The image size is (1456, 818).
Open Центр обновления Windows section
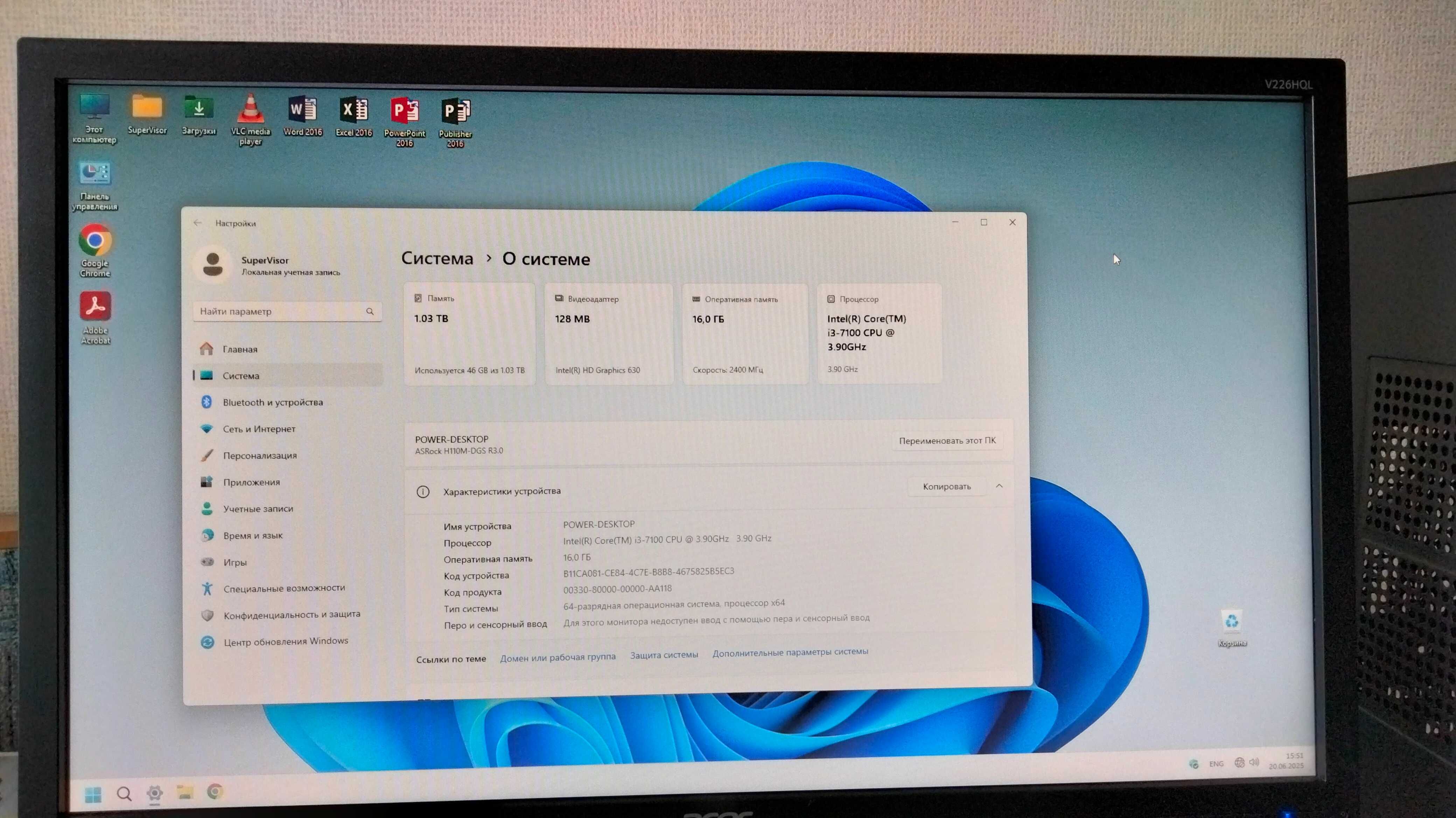288,642
